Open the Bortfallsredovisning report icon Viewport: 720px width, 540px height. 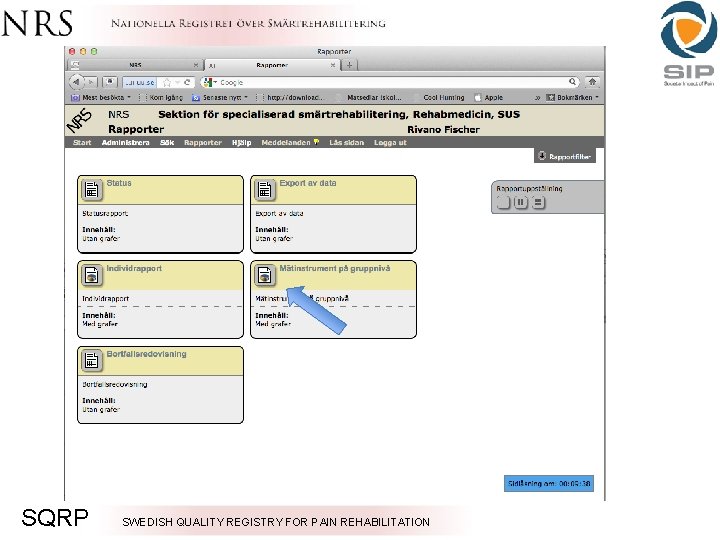pyautogui.click(x=92, y=360)
